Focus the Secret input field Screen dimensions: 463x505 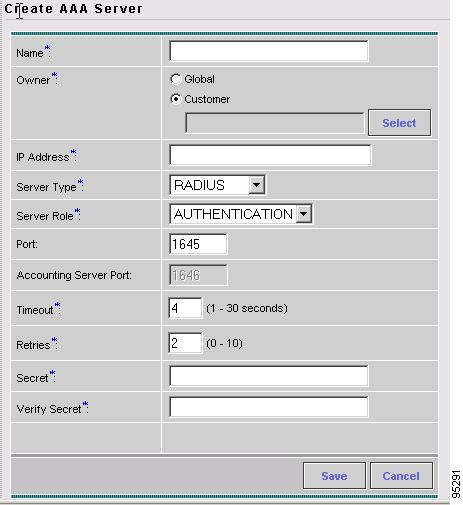[269, 376]
